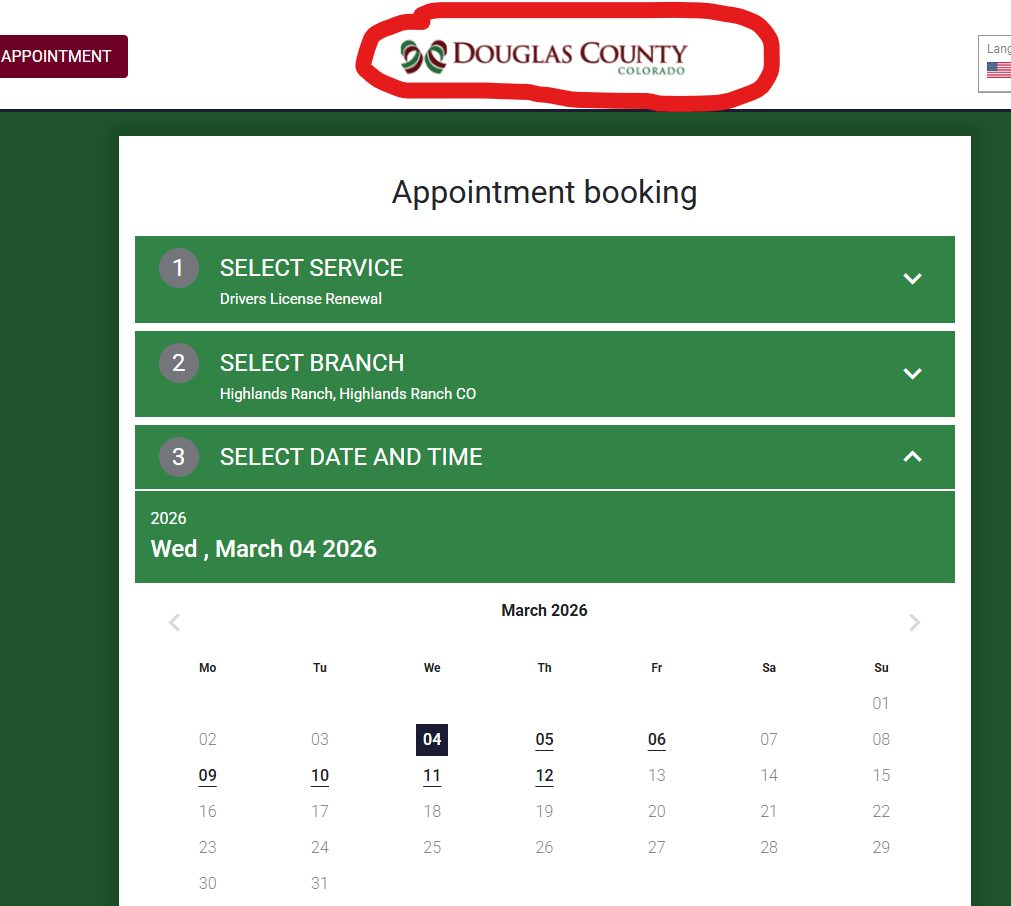The height and width of the screenshot is (906, 1011).
Task: Expand the Select Service section
Action: click(x=912, y=279)
